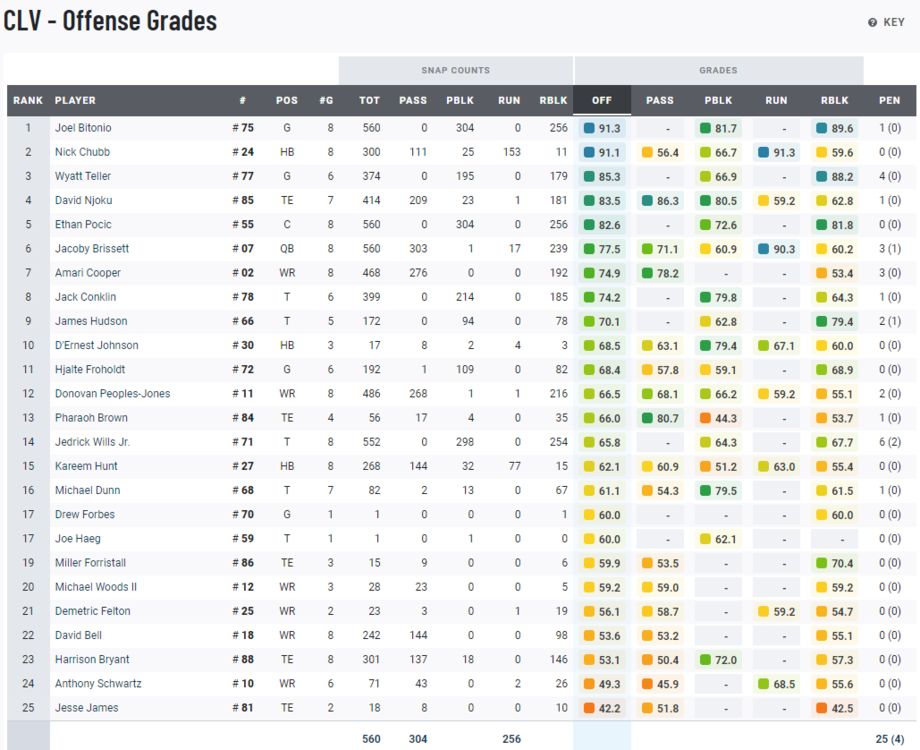Click the CLV - Offense Grades title
This screenshot has width=920, height=750.
[x=110, y=21]
